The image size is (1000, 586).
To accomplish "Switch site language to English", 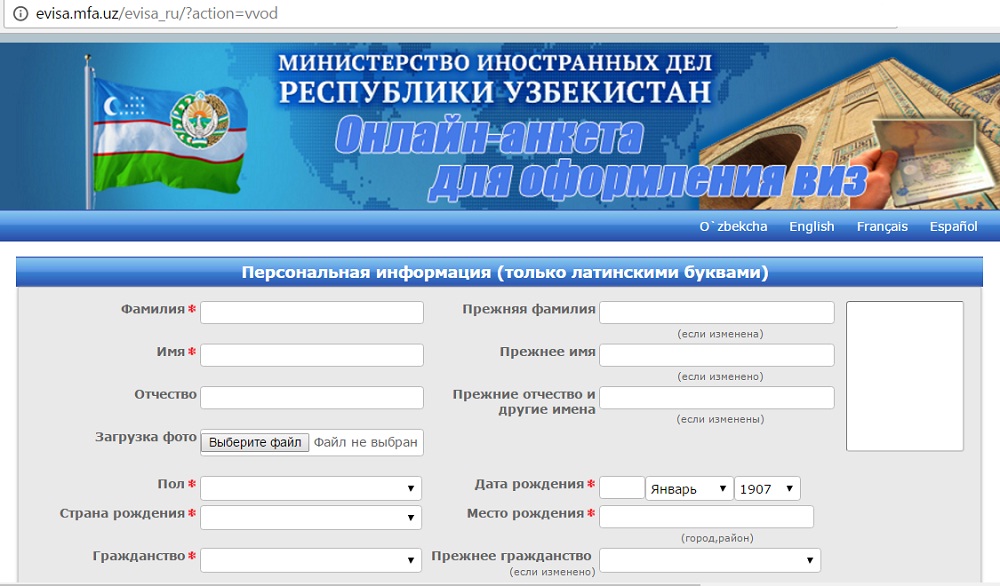I will point(811,226).
